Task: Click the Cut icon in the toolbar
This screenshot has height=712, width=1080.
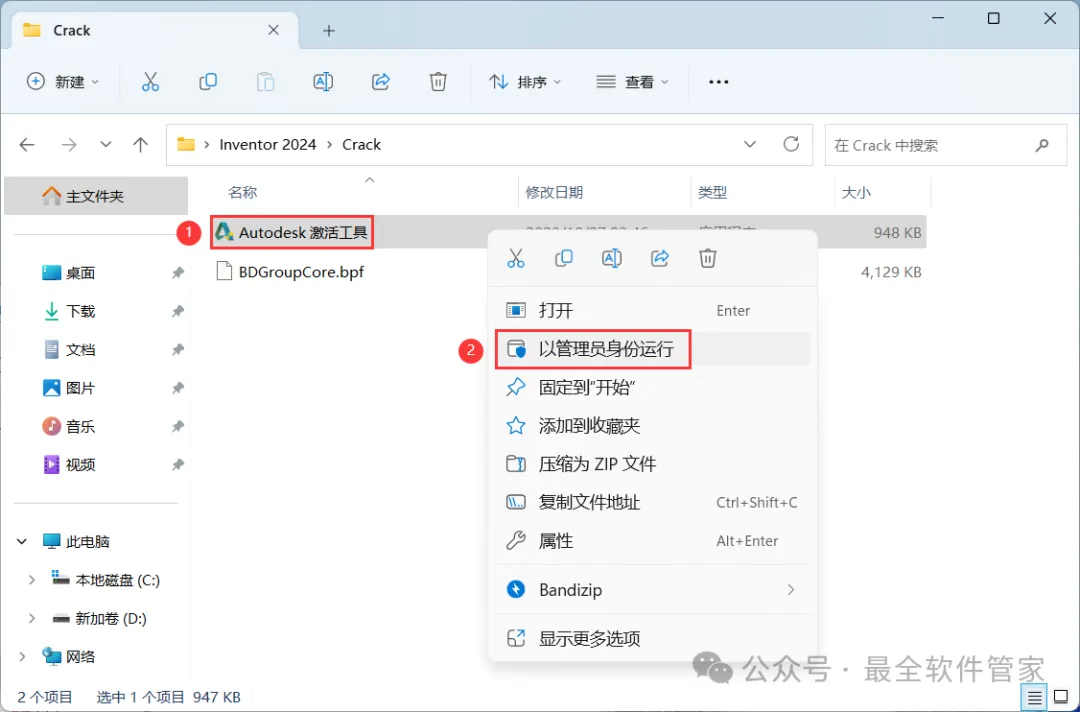Action: pos(150,82)
